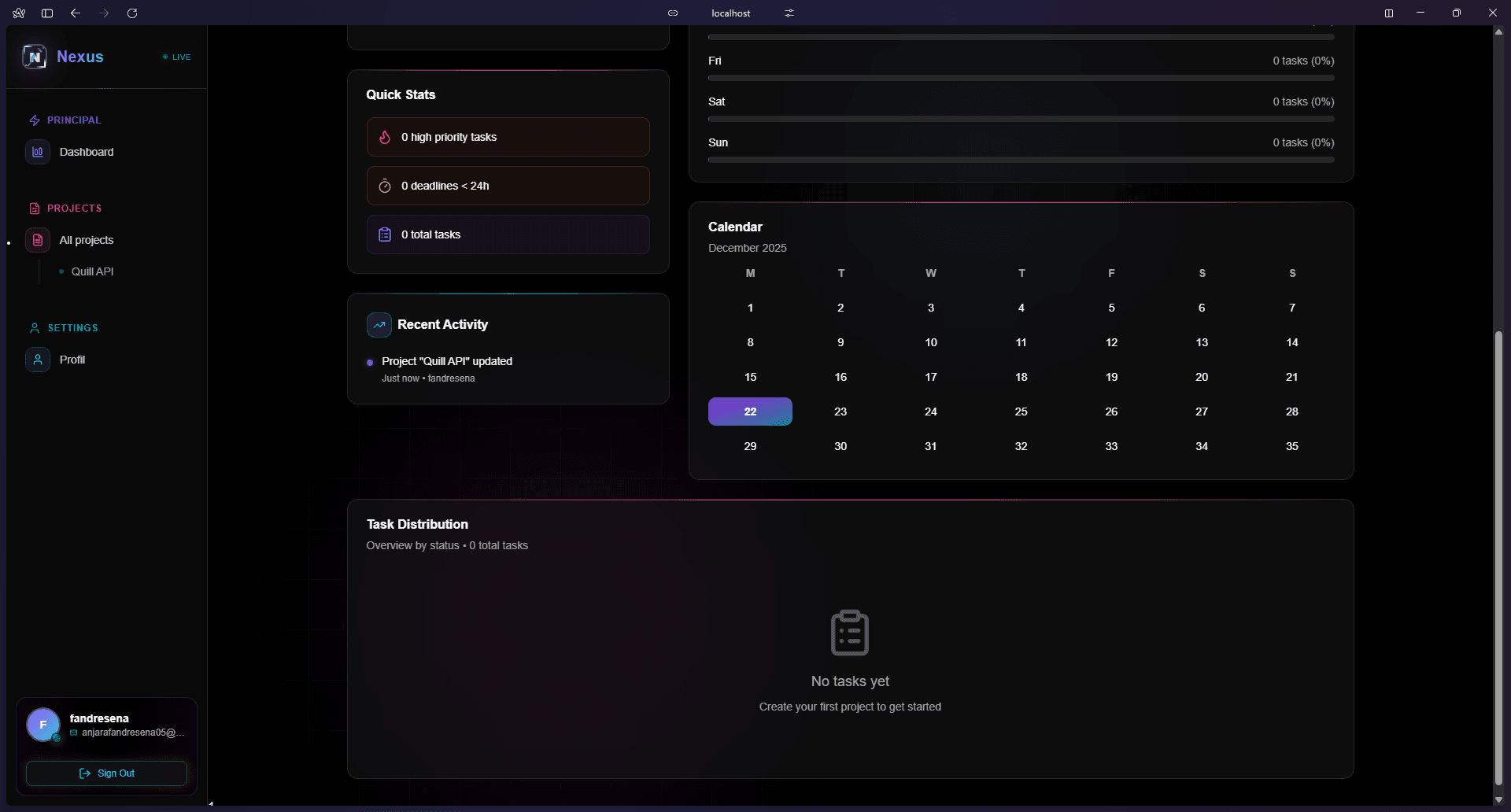The width and height of the screenshot is (1511, 812).
Task: Go back using the browser arrow
Action: pyautogui.click(x=76, y=13)
